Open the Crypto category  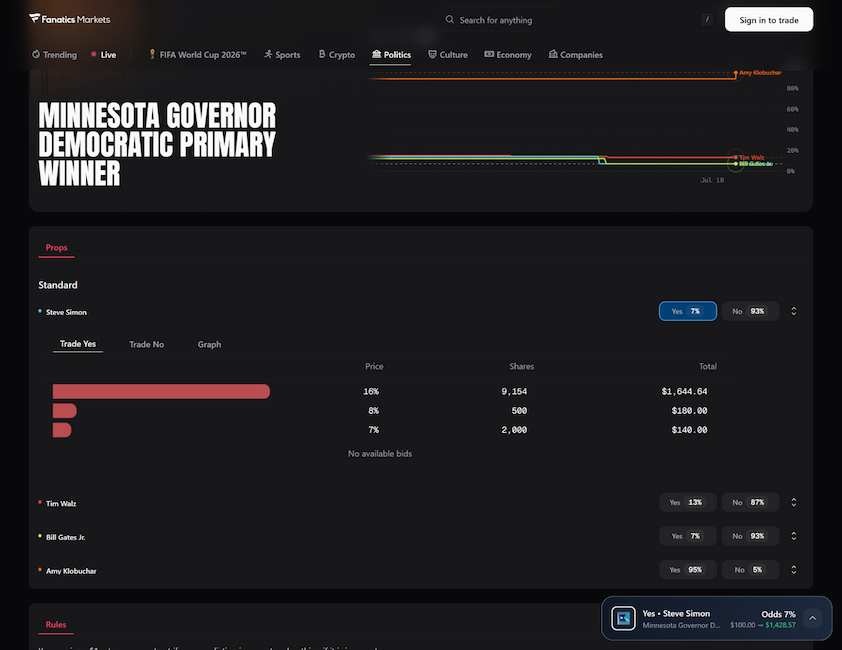tap(337, 54)
